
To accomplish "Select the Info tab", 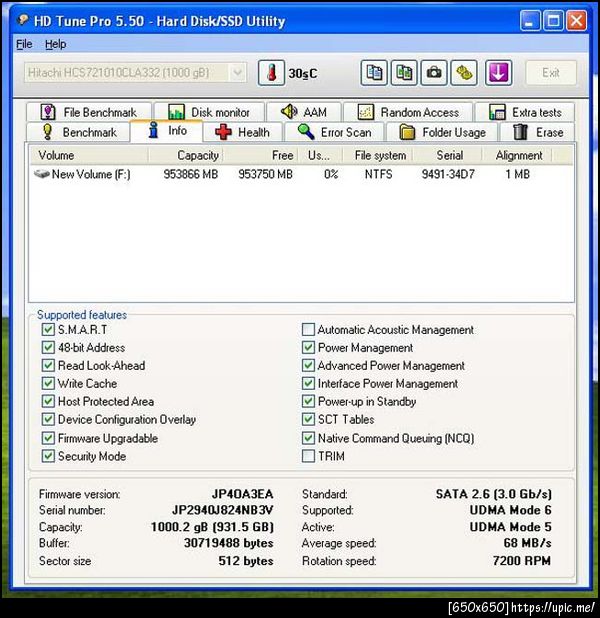I will click(167, 130).
